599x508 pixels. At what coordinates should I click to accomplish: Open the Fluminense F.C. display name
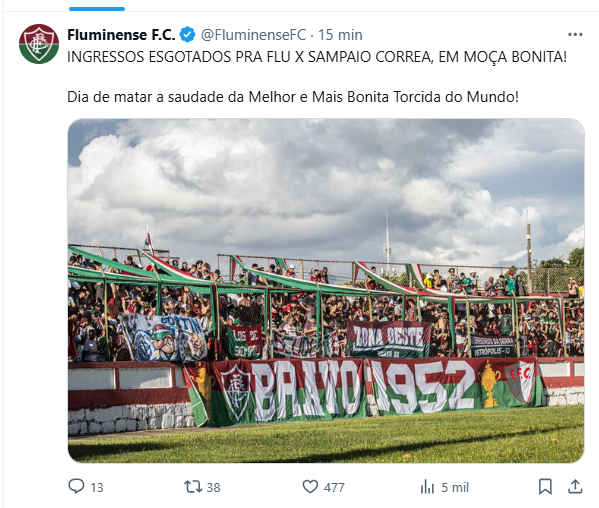coord(121,35)
